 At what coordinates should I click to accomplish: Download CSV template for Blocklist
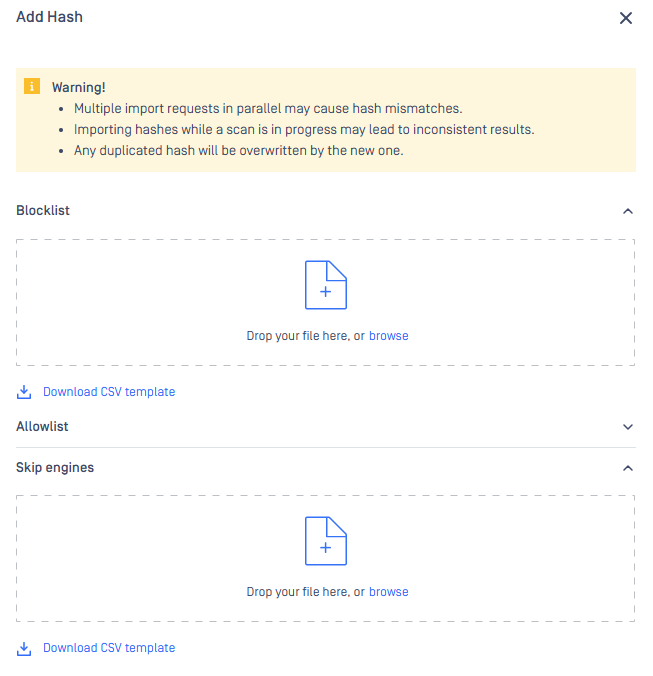coord(109,392)
